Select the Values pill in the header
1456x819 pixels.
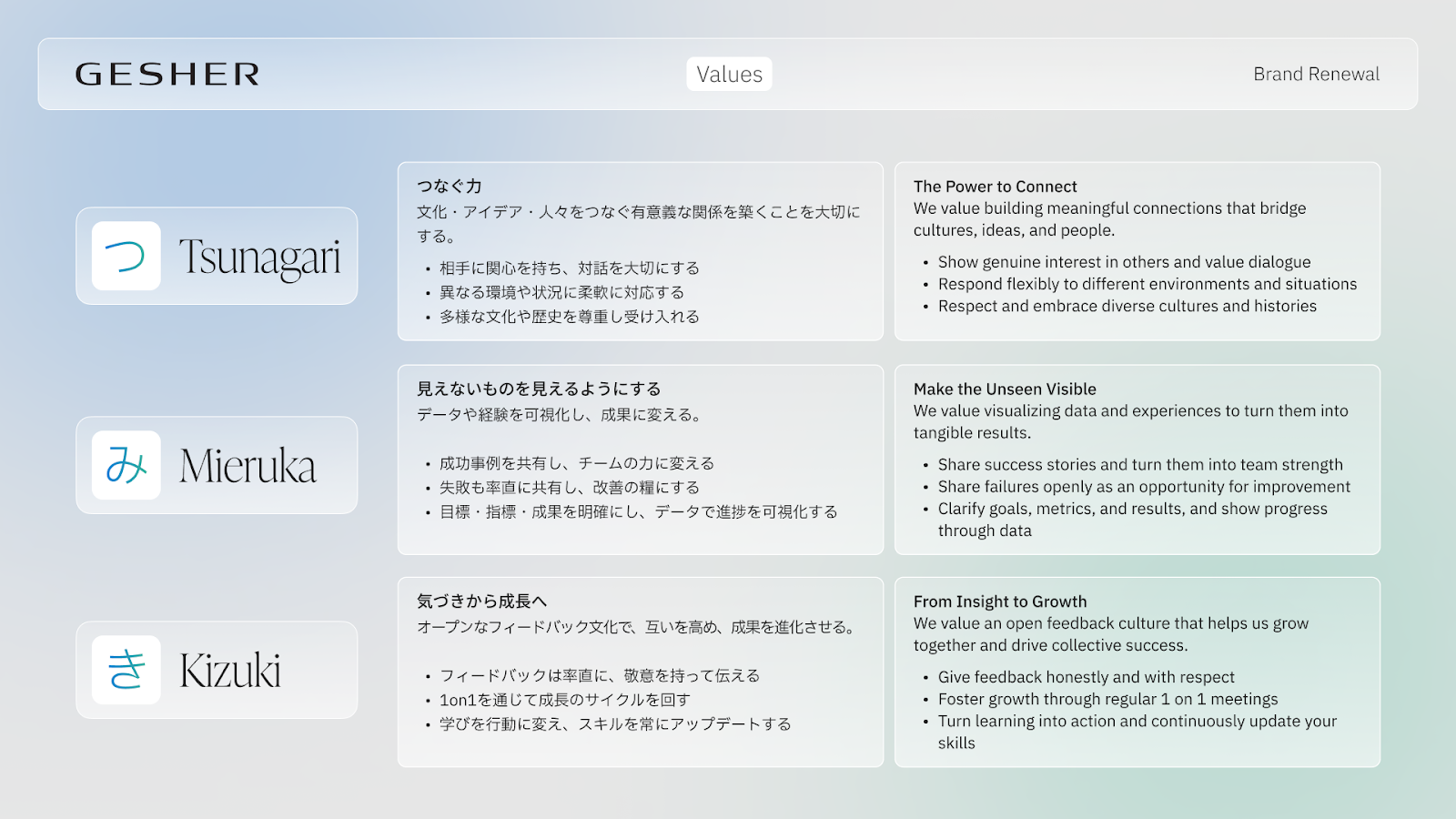tap(729, 74)
